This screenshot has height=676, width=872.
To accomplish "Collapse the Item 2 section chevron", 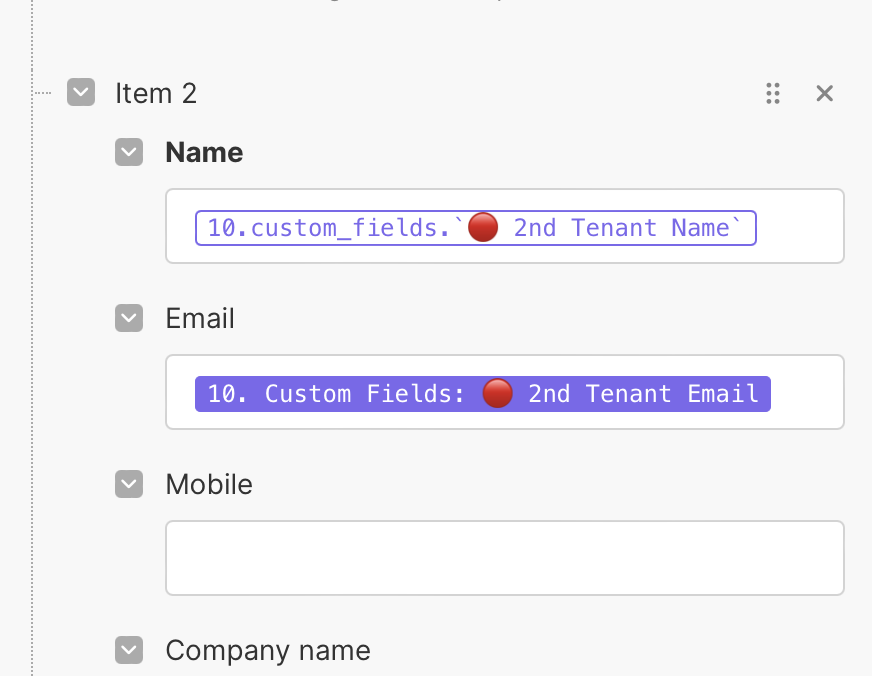I will pos(81,93).
